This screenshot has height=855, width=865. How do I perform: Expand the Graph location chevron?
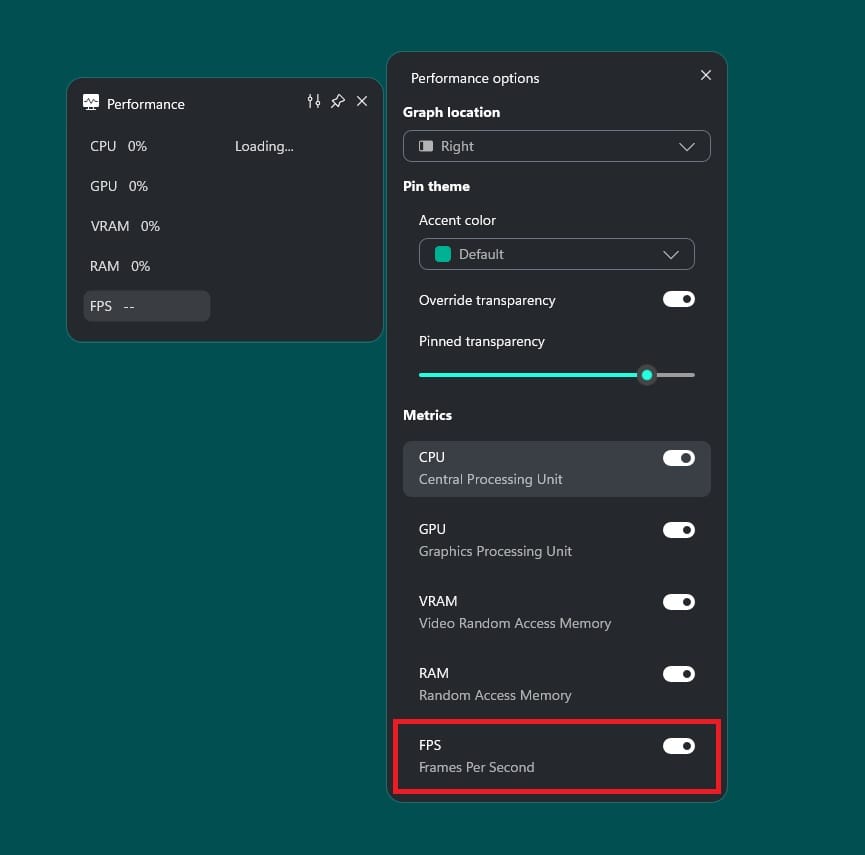[687, 146]
